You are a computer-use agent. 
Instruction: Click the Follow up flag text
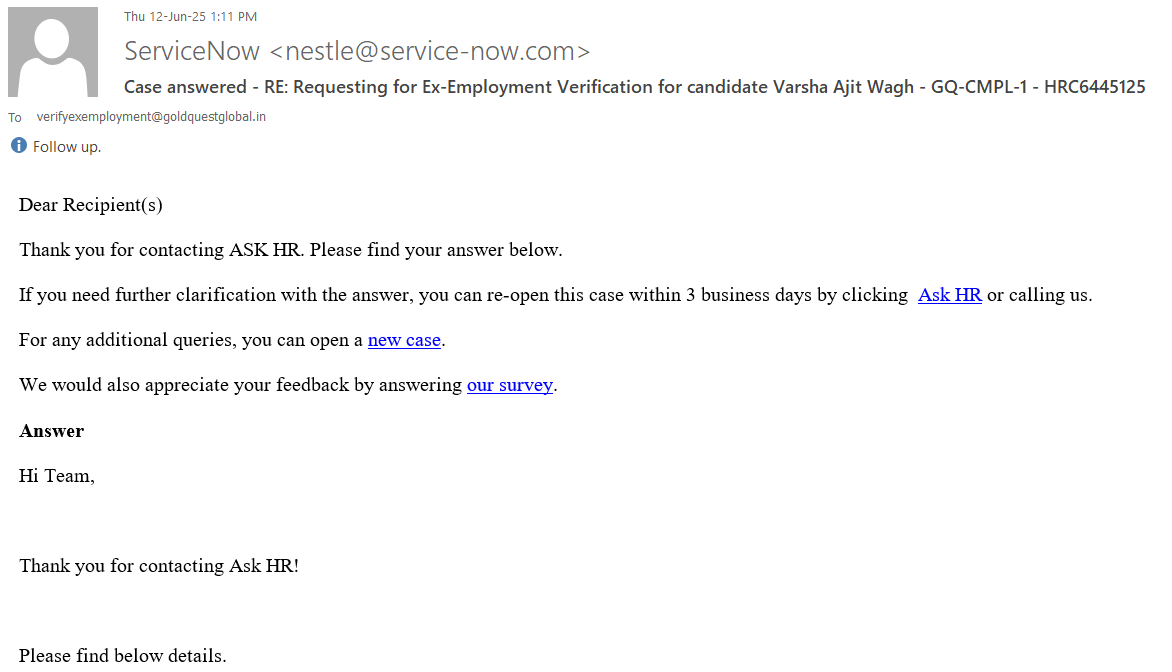pos(67,147)
